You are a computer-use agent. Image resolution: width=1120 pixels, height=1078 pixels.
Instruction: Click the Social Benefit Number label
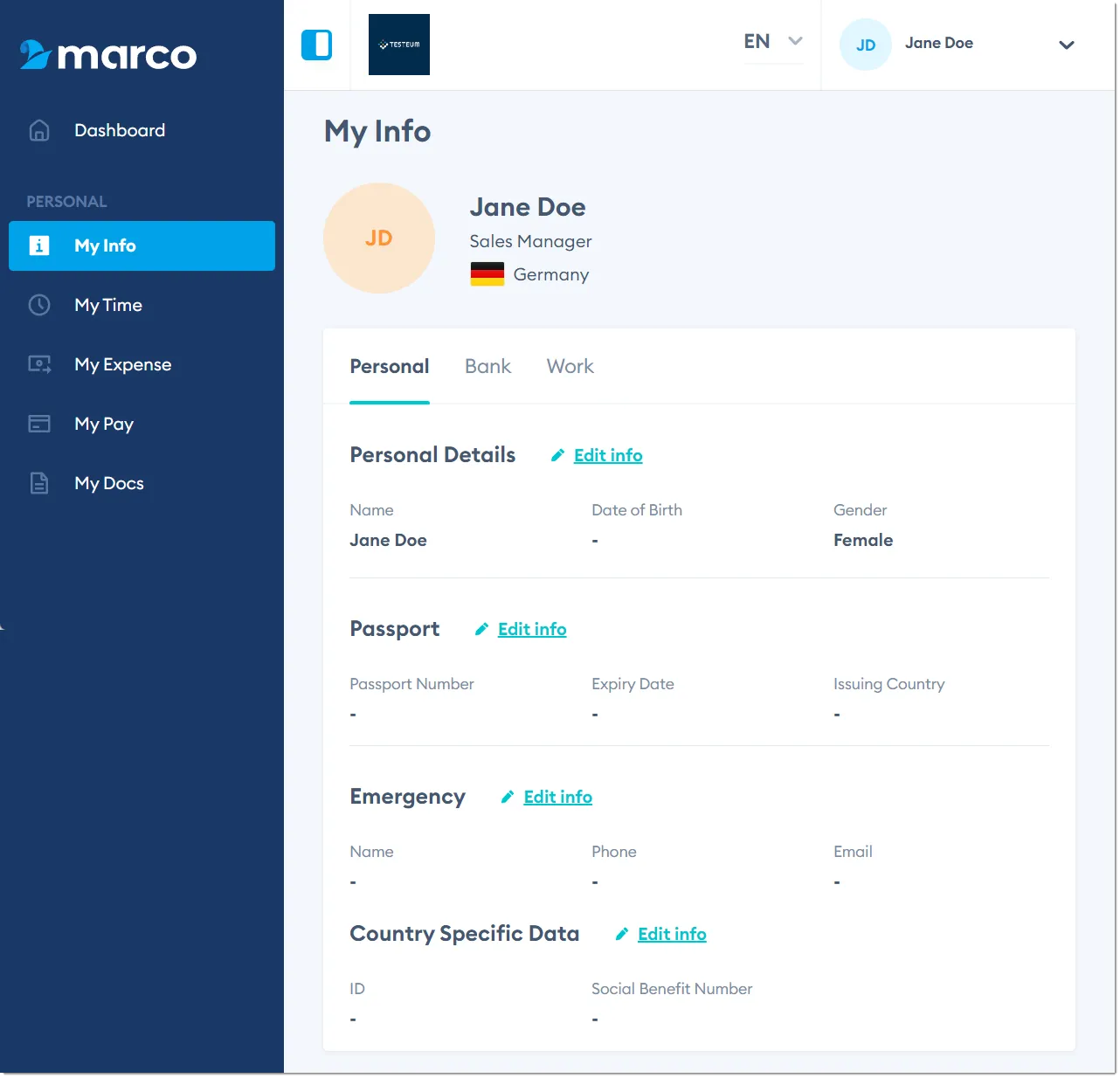pyautogui.click(x=672, y=989)
